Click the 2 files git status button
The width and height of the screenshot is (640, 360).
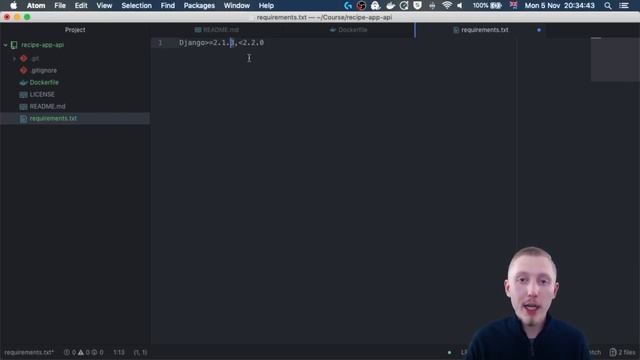pos(622,352)
